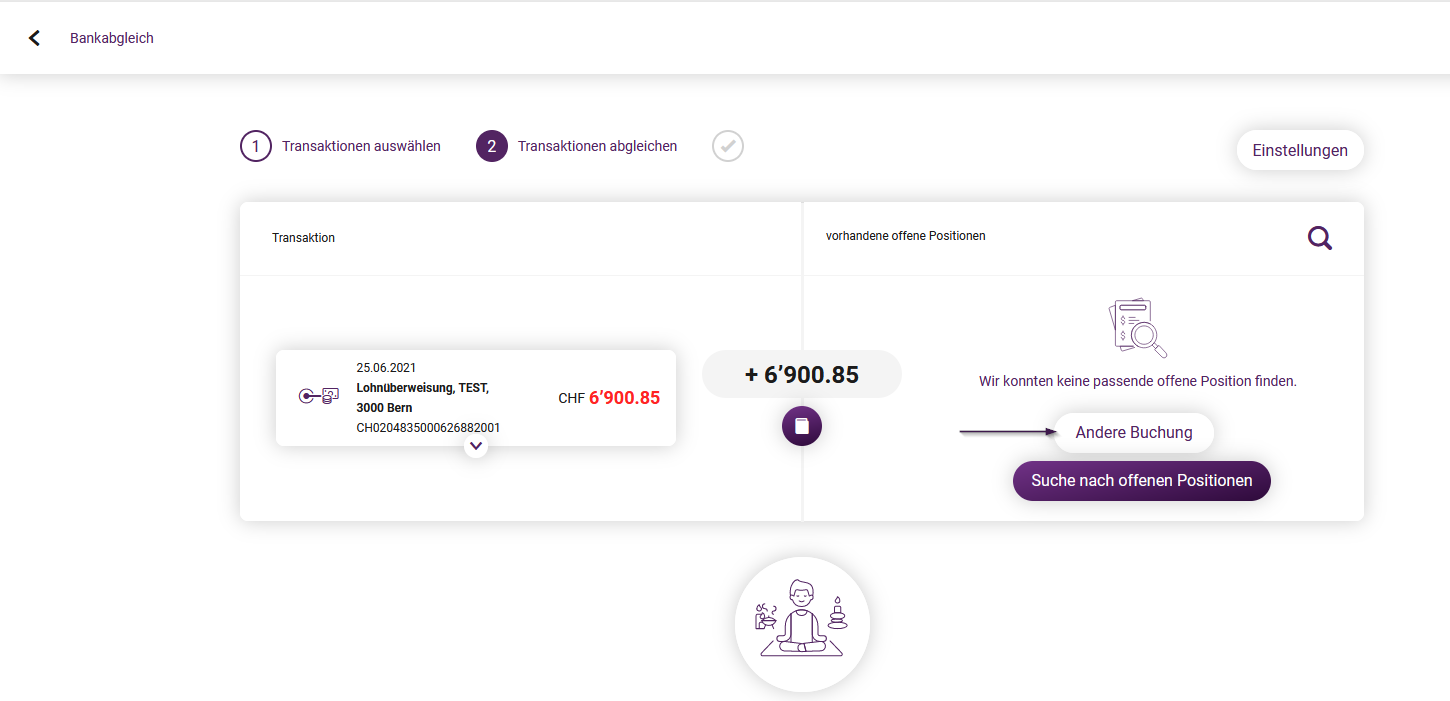This screenshot has height=701, width=1450.
Task: Open the Transaktionen auswählen step
Action: click(361, 146)
